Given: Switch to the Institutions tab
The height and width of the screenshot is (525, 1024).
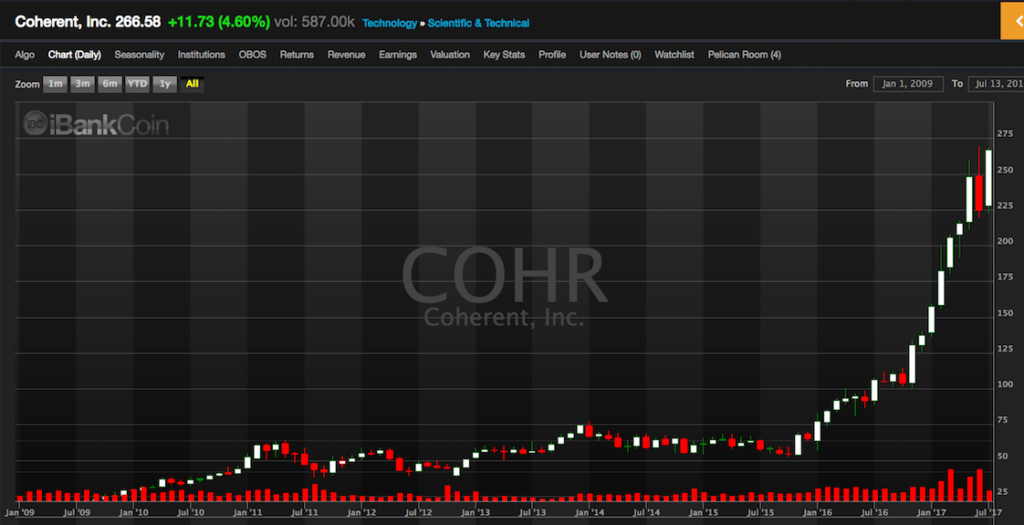Looking at the screenshot, I should 201,55.
